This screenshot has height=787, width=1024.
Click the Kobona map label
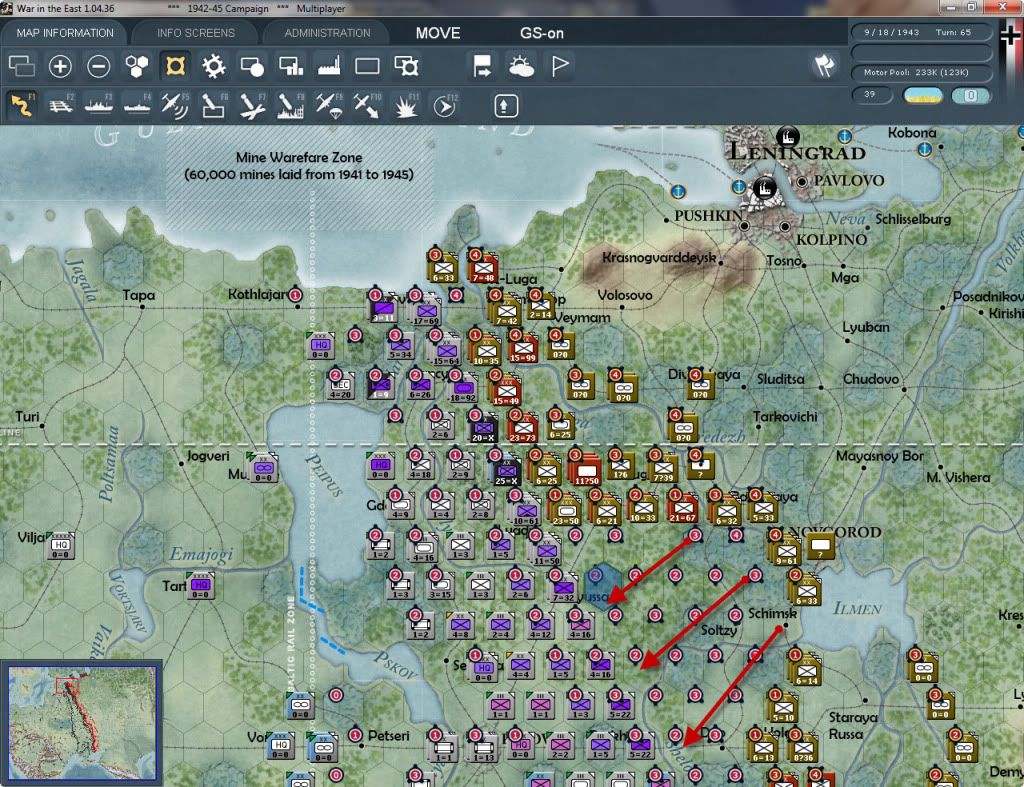point(912,133)
